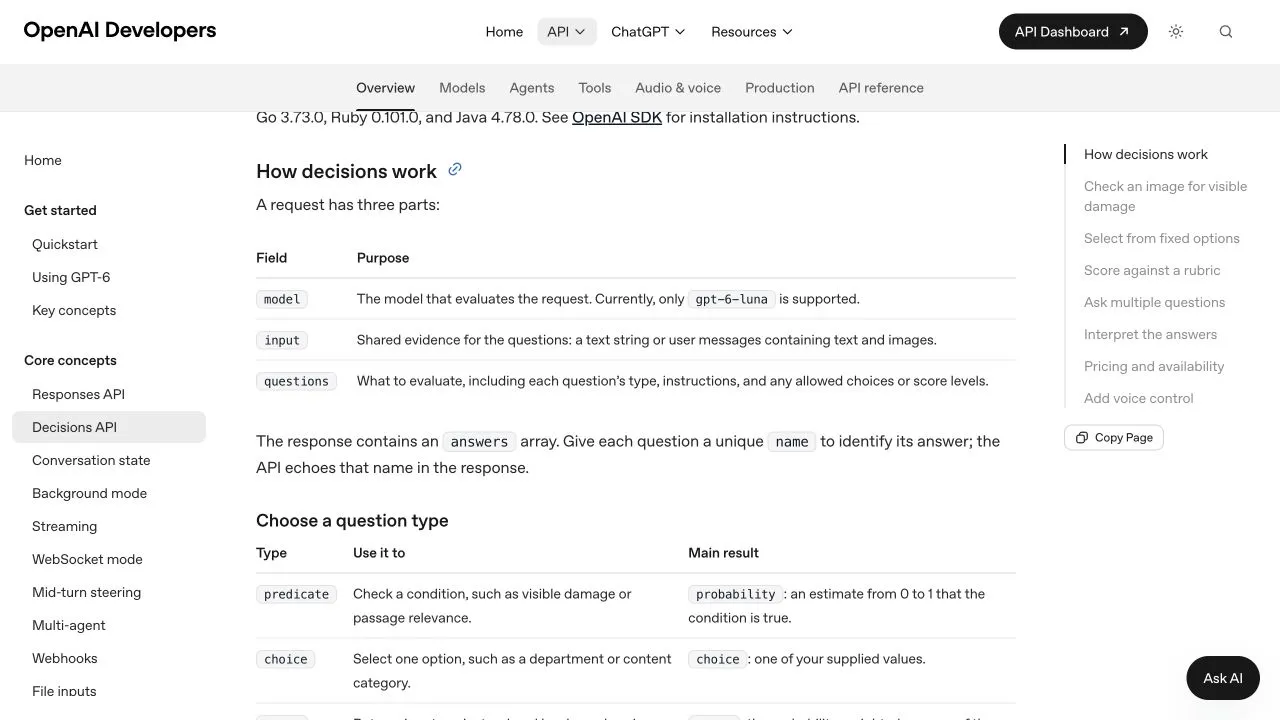This screenshot has height=720, width=1280.
Task: Open the API reference tab
Action: tap(881, 88)
